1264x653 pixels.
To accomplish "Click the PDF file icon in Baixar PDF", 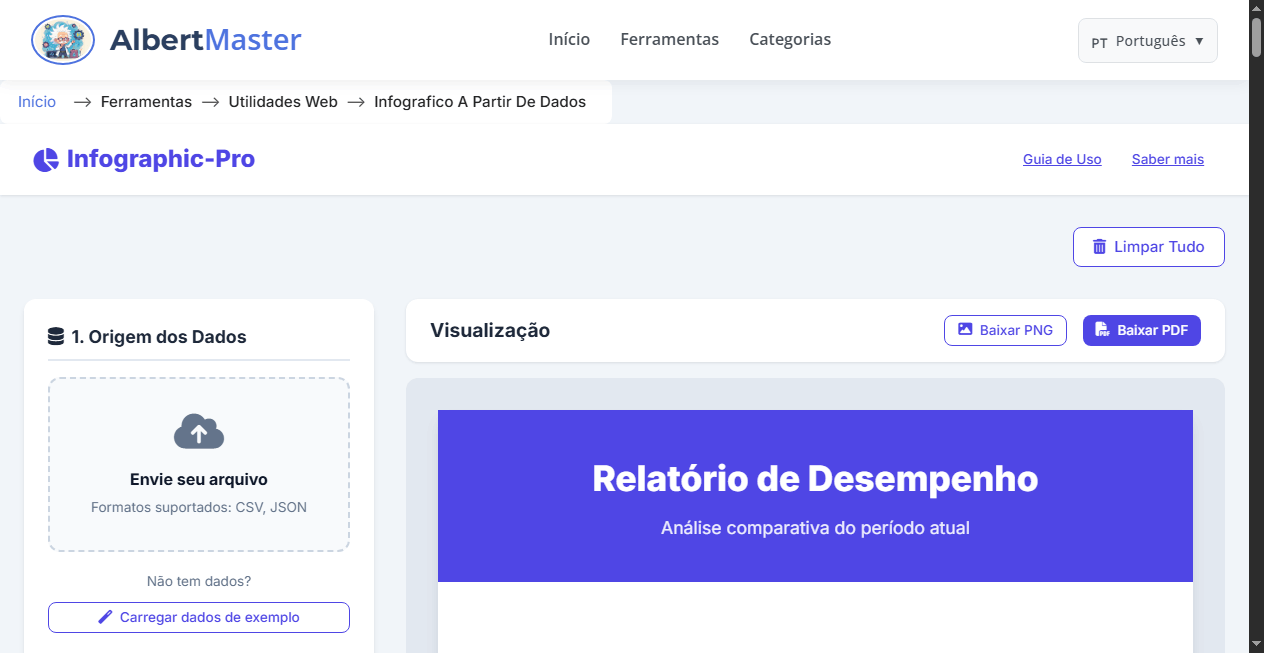I will pos(1103,330).
